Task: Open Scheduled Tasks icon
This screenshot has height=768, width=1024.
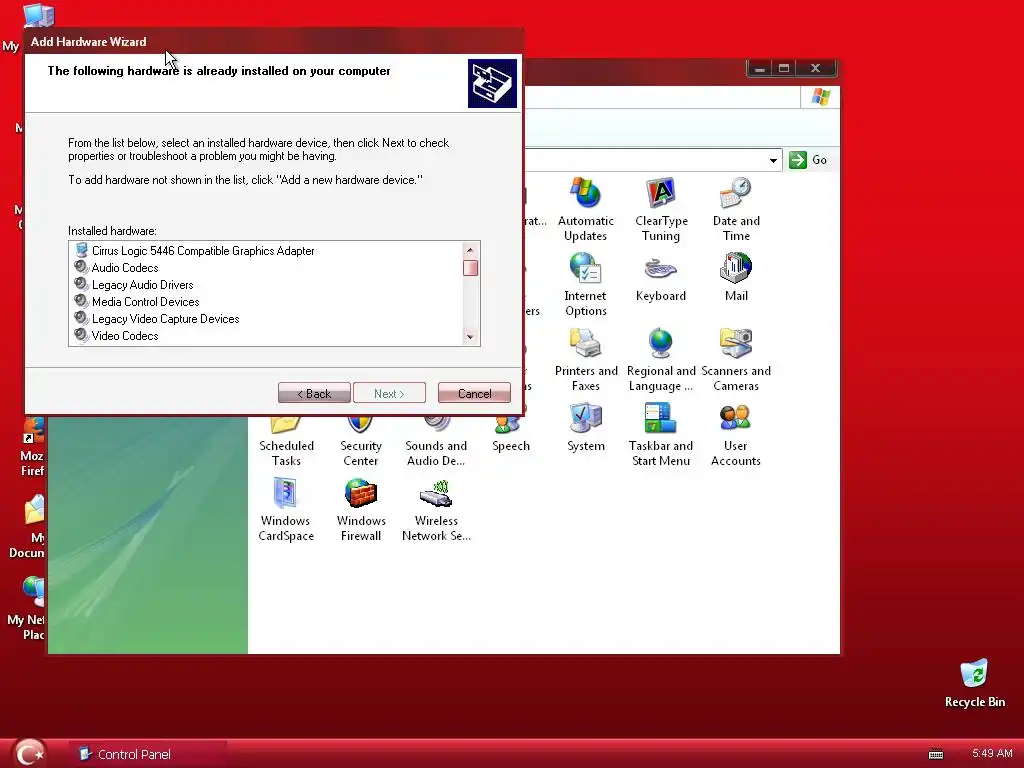Action: (286, 441)
